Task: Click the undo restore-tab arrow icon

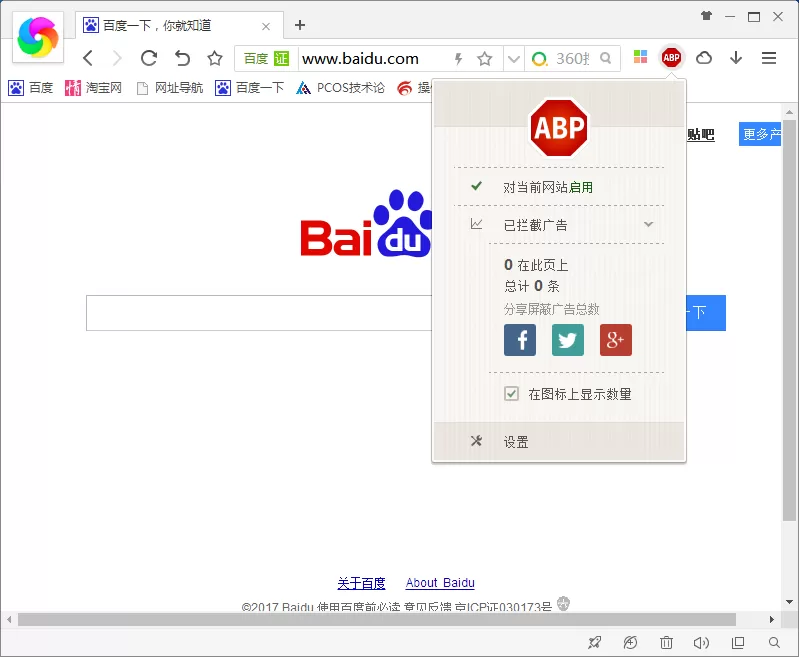Action: [x=182, y=58]
